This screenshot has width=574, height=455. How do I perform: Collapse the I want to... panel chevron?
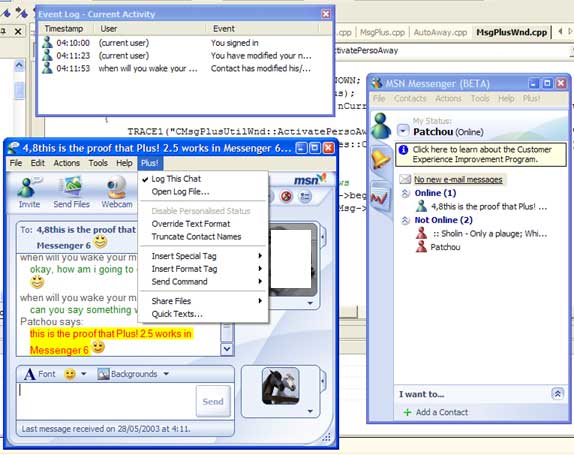(558, 394)
